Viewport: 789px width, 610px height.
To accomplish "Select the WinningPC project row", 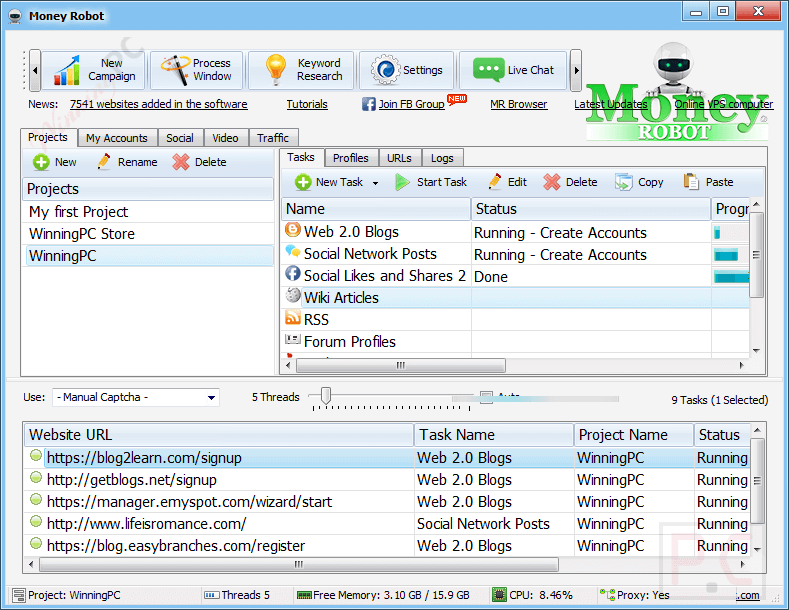I will pos(148,256).
